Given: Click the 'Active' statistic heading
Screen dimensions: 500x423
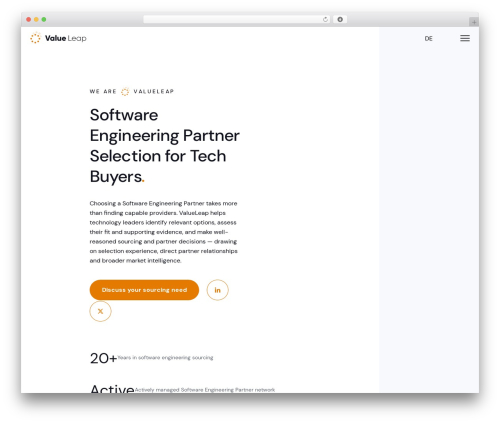Looking at the screenshot, I should [112, 388].
